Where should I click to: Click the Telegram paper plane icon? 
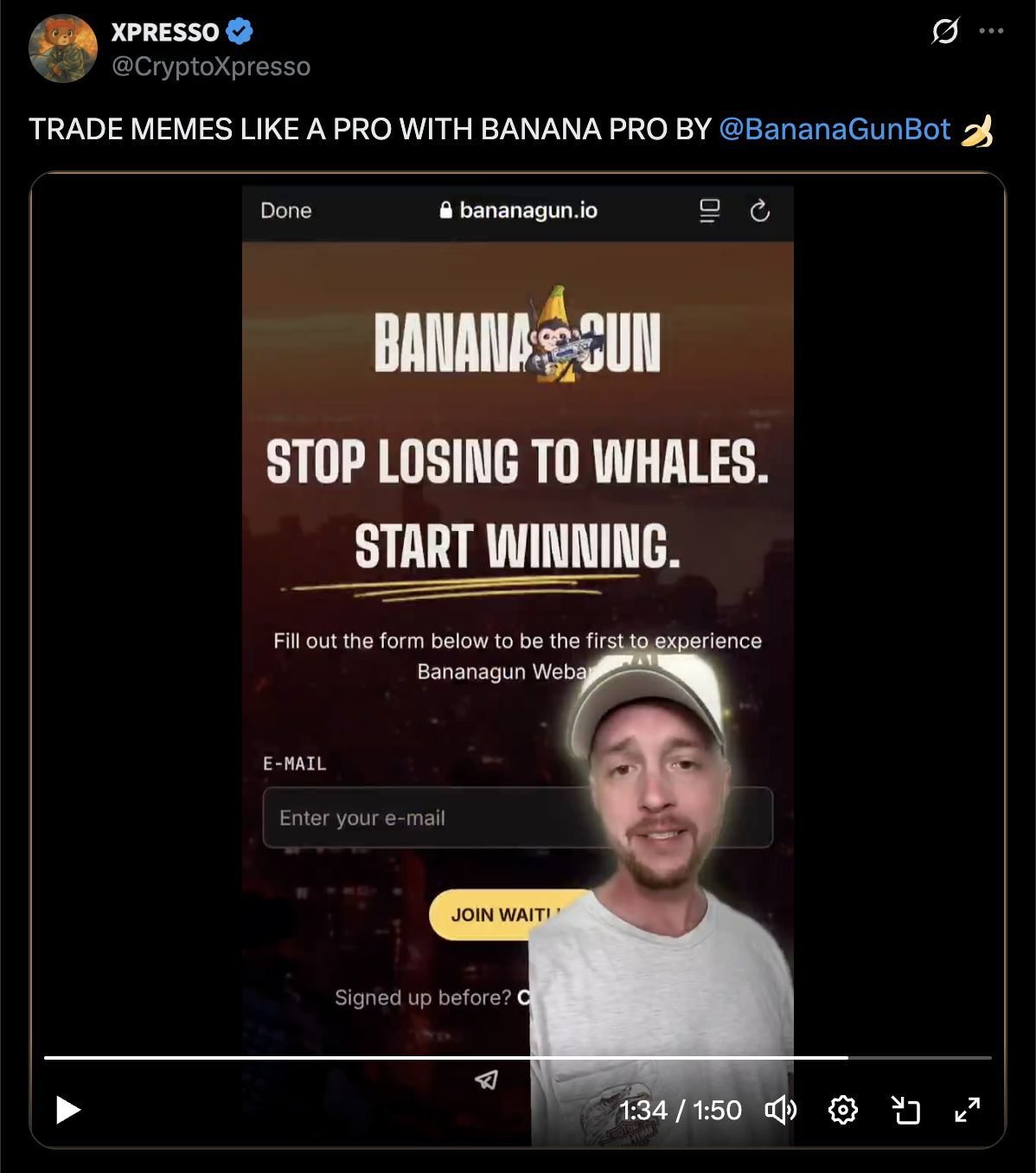(487, 1079)
